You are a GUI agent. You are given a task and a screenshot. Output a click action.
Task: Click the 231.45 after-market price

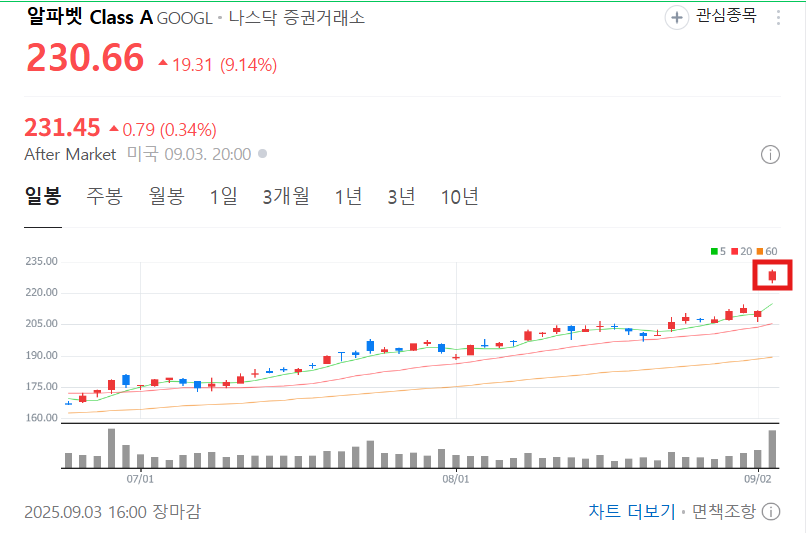click(62, 127)
